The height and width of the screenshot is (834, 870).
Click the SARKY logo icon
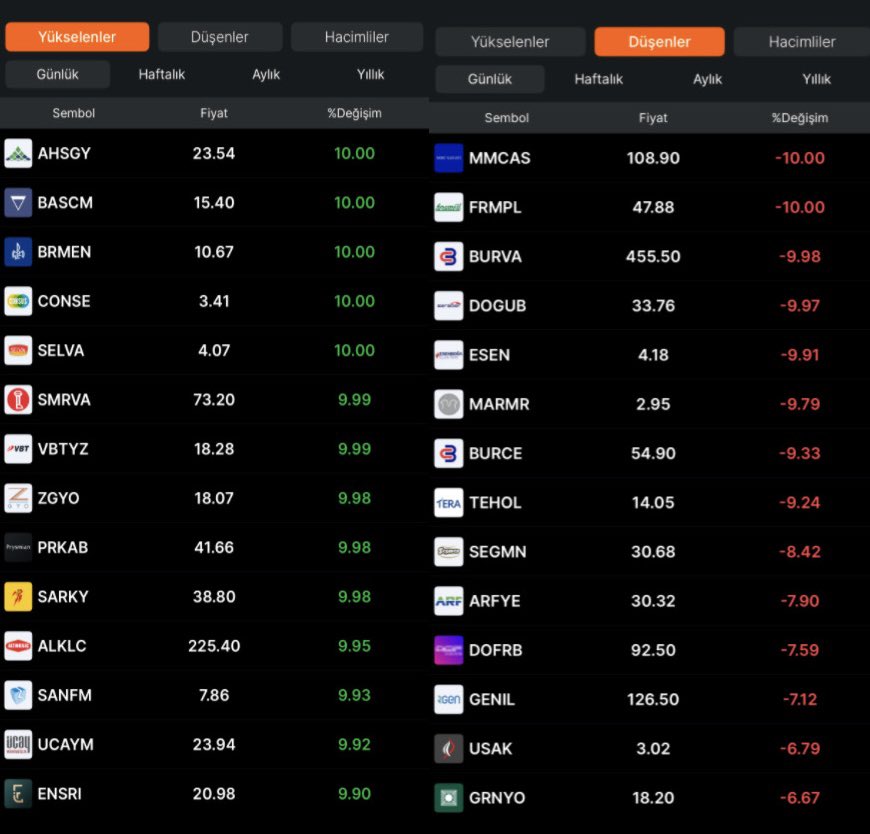[x=18, y=596]
